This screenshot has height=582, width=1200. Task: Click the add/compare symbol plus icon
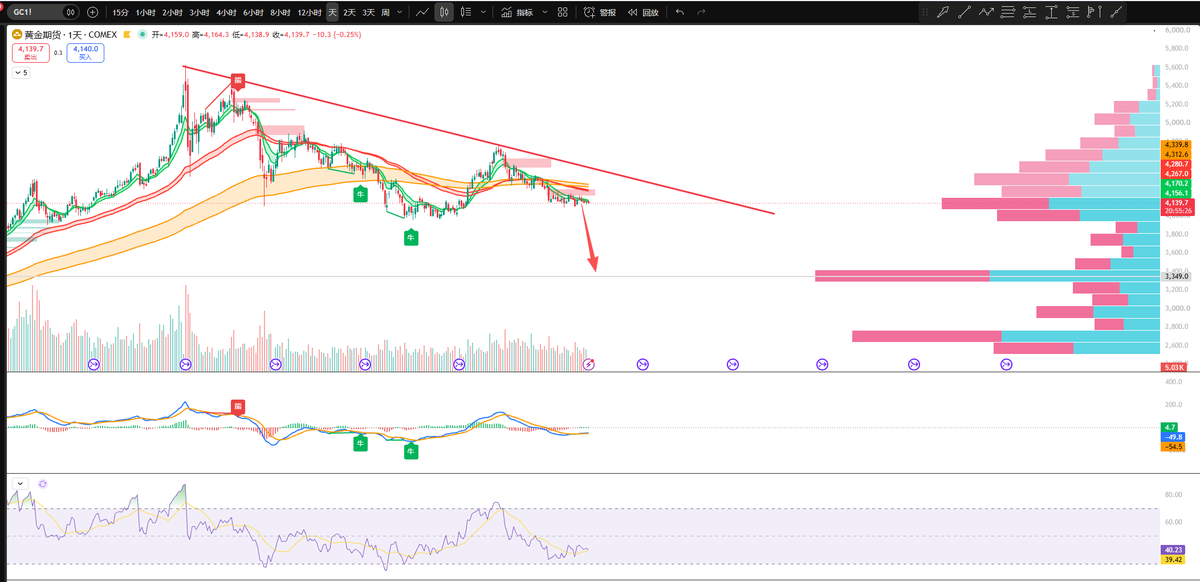tap(93, 12)
